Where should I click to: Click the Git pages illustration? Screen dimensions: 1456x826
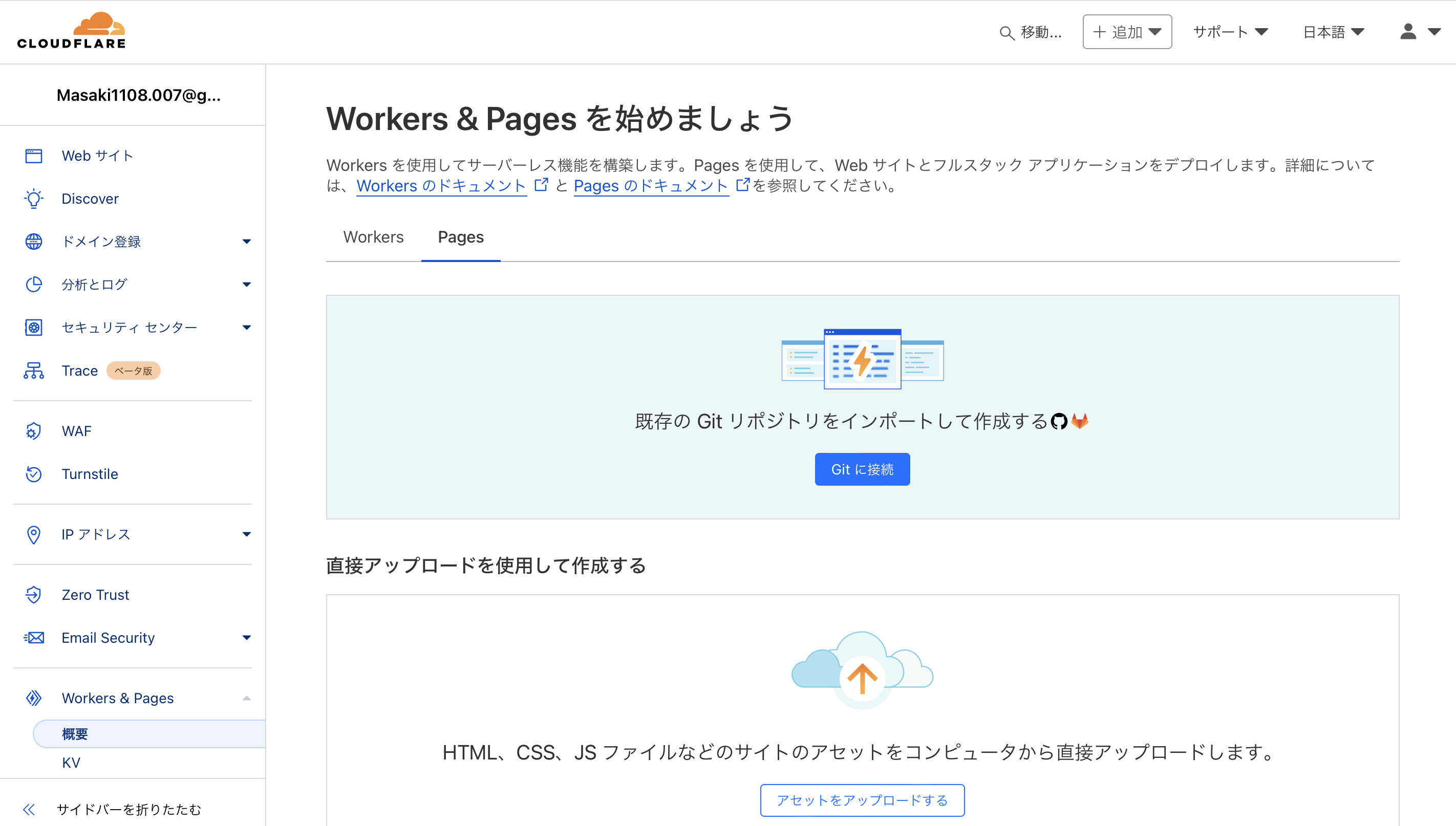point(863,359)
